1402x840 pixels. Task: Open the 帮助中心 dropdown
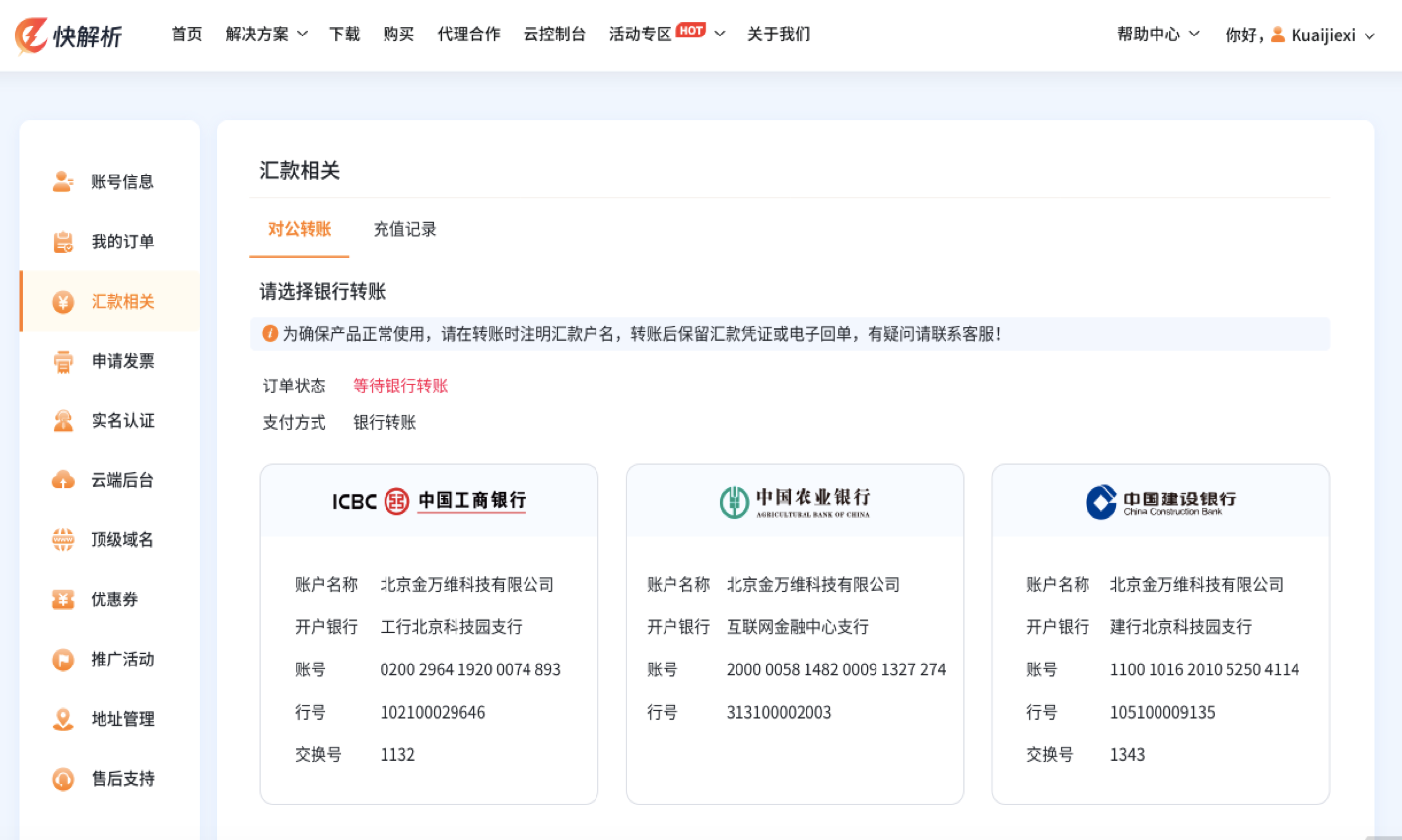pos(1157,35)
